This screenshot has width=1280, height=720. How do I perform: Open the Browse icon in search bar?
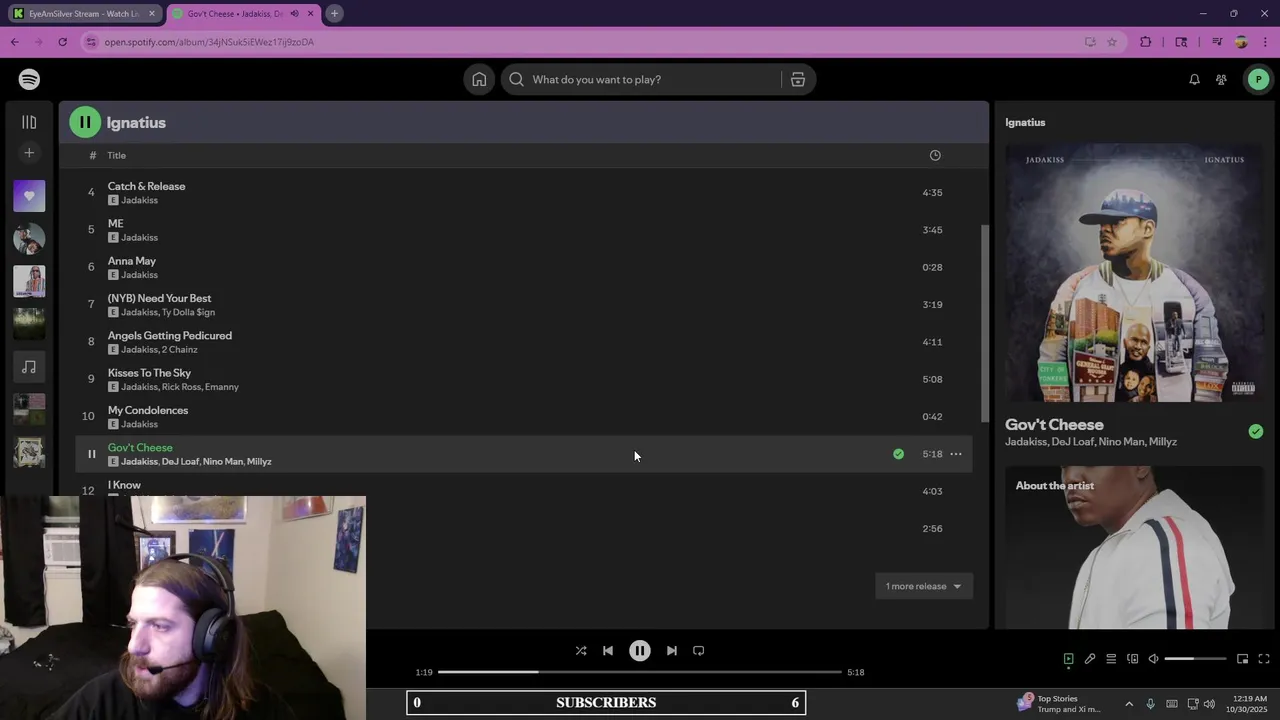(797, 79)
